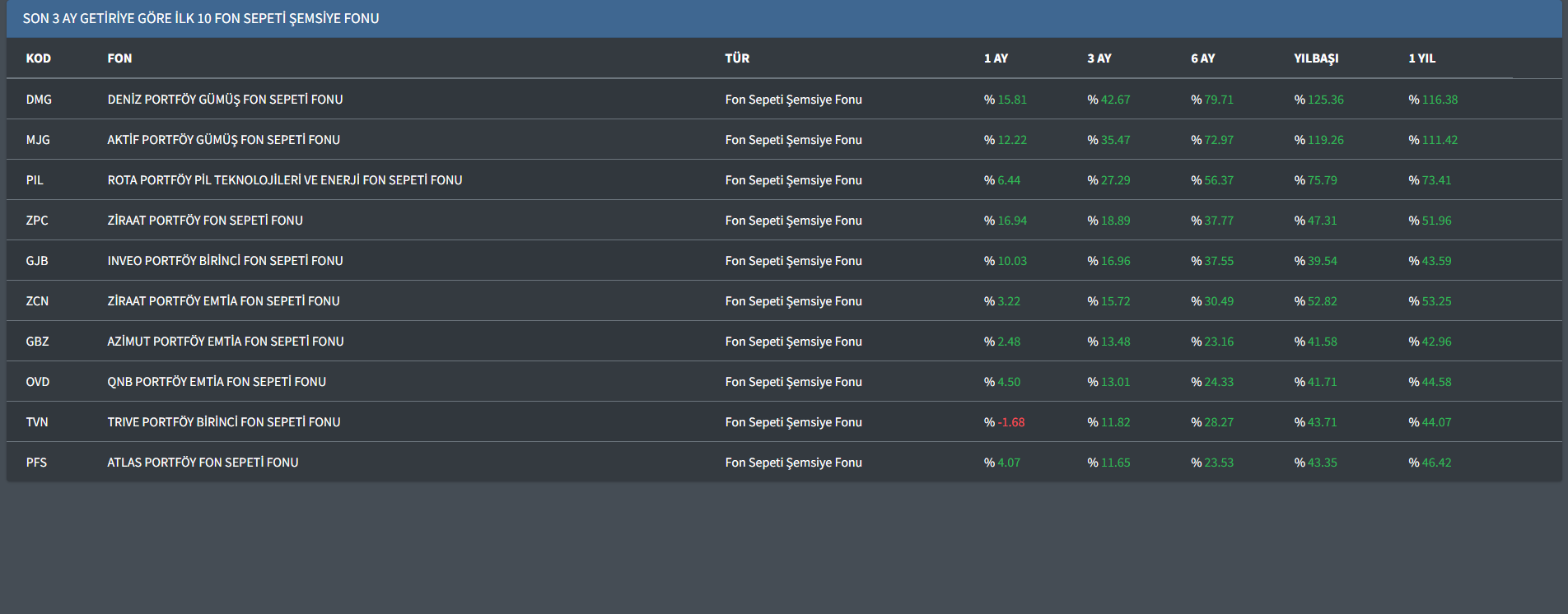The height and width of the screenshot is (614, 1568).
Task: Click the TÜR column header
Action: pos(737,58)
